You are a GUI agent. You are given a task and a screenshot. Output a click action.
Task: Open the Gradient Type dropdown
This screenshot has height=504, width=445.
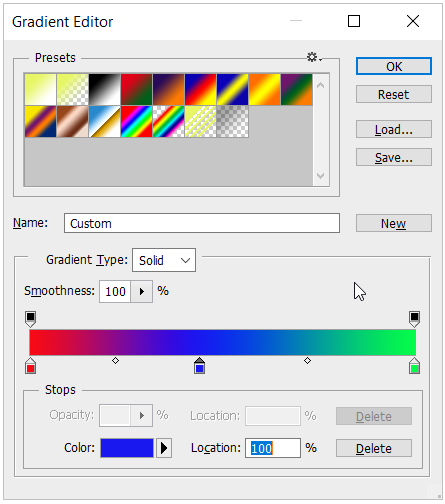[164, 260]
